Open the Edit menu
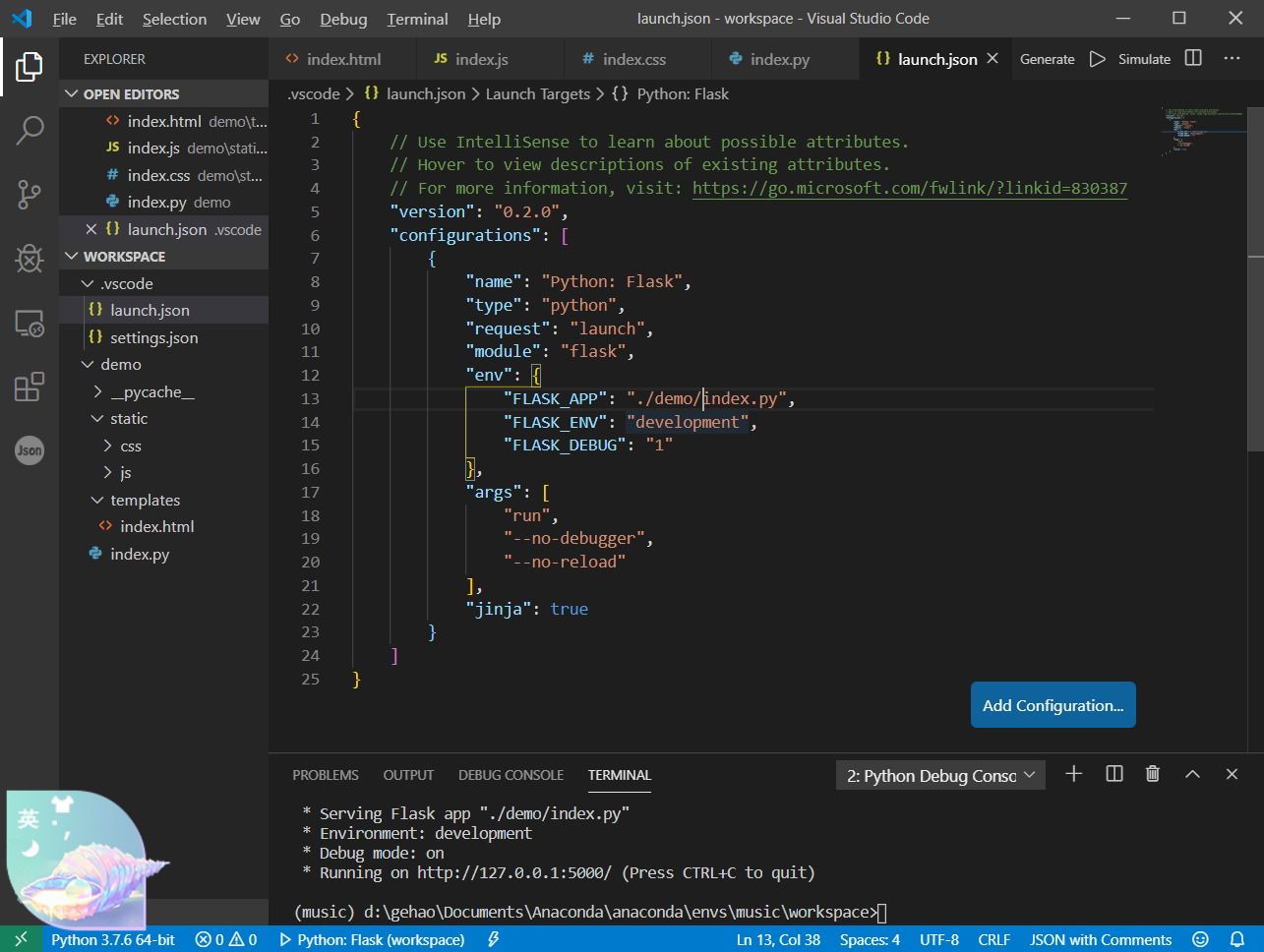Viewport: 1264px width, 952px height. click(109, 19)
